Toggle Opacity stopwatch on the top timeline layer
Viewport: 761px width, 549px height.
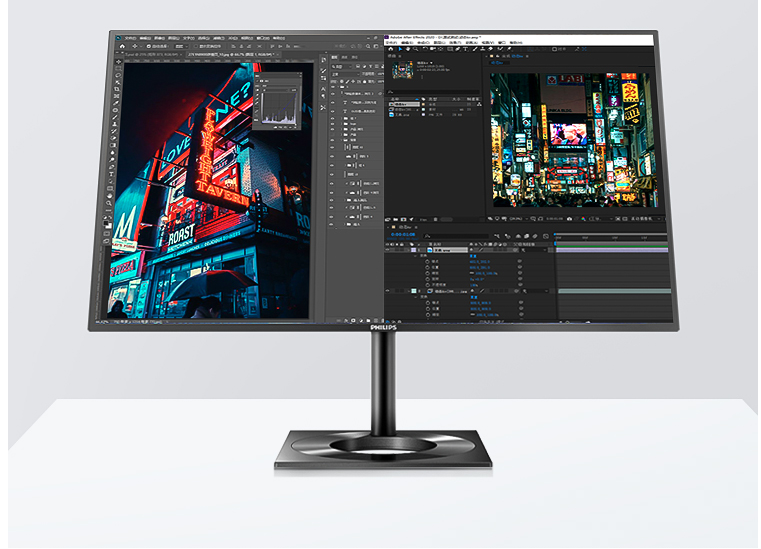click(428, 284)
